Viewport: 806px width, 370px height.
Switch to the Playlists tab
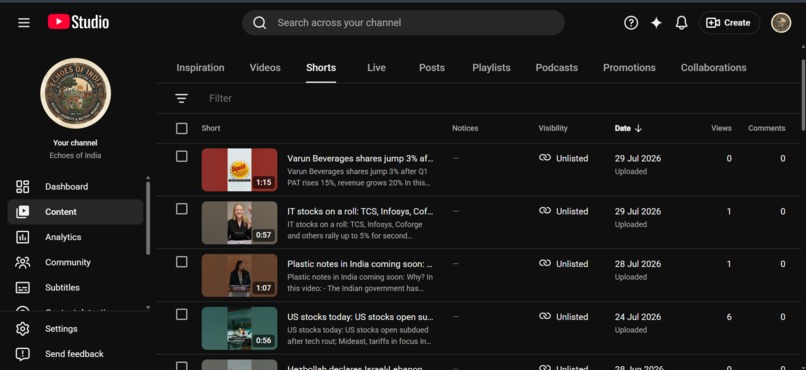491,68
